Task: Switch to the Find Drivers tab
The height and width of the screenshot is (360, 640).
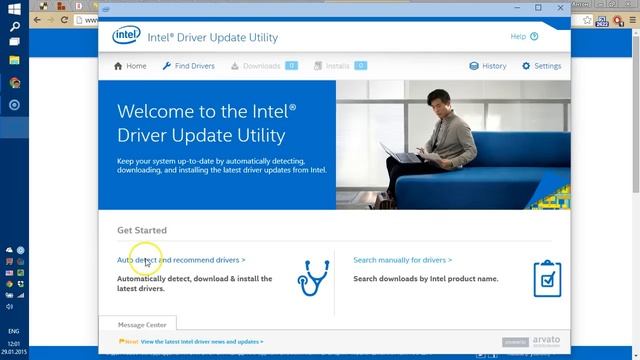Action: coord(188,66)
